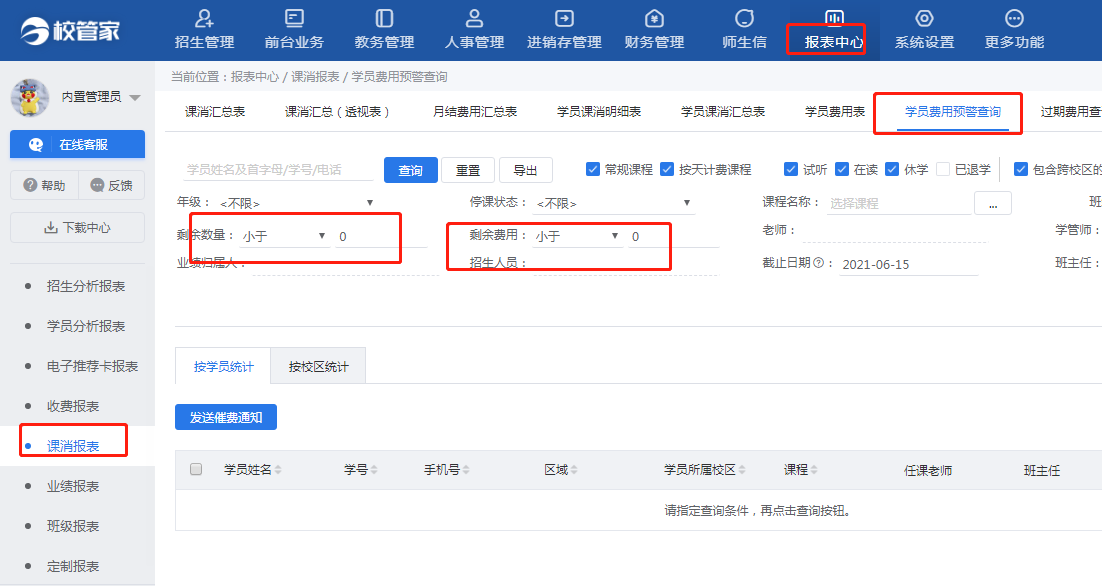The width and height of the screenshot is (1102, 586).
Task: Sort by 区域 column arrows
Action: (x=574, y=470)
